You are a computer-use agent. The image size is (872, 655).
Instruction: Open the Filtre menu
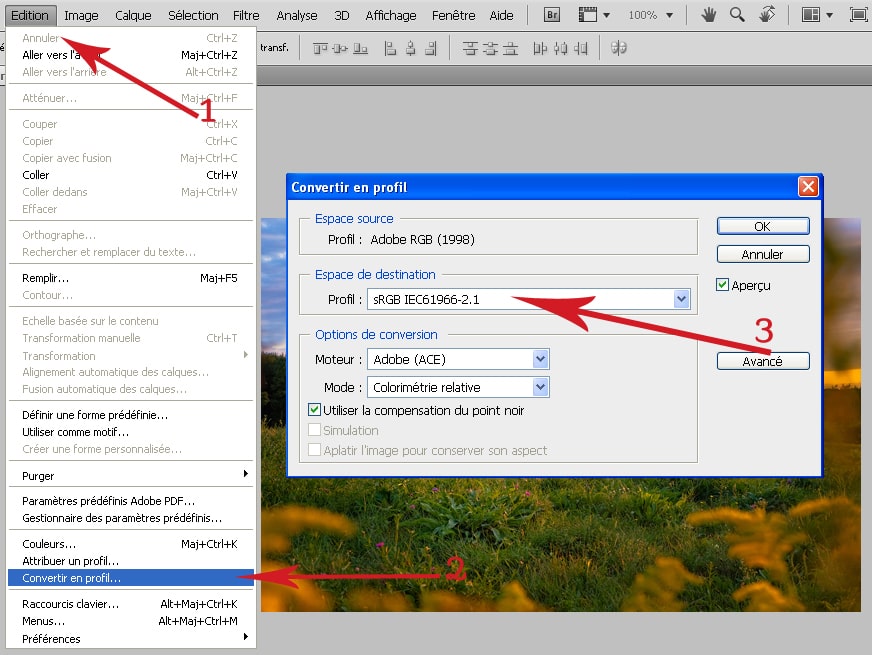click(x=246, y=15)
